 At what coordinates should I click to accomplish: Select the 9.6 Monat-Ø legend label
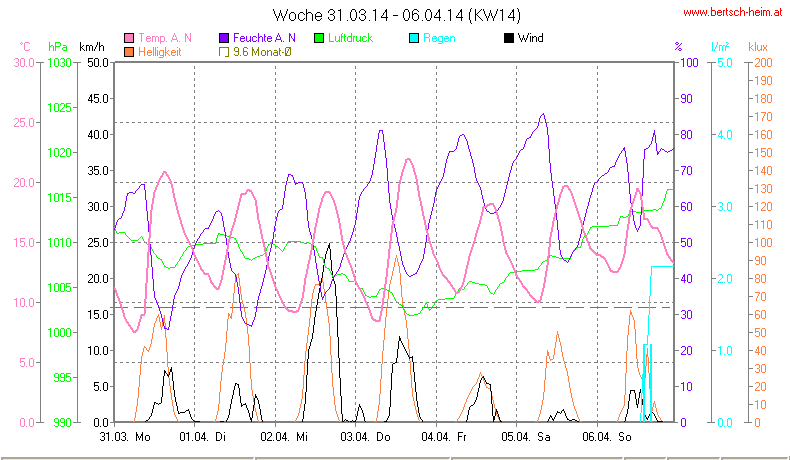click(262, 52)
